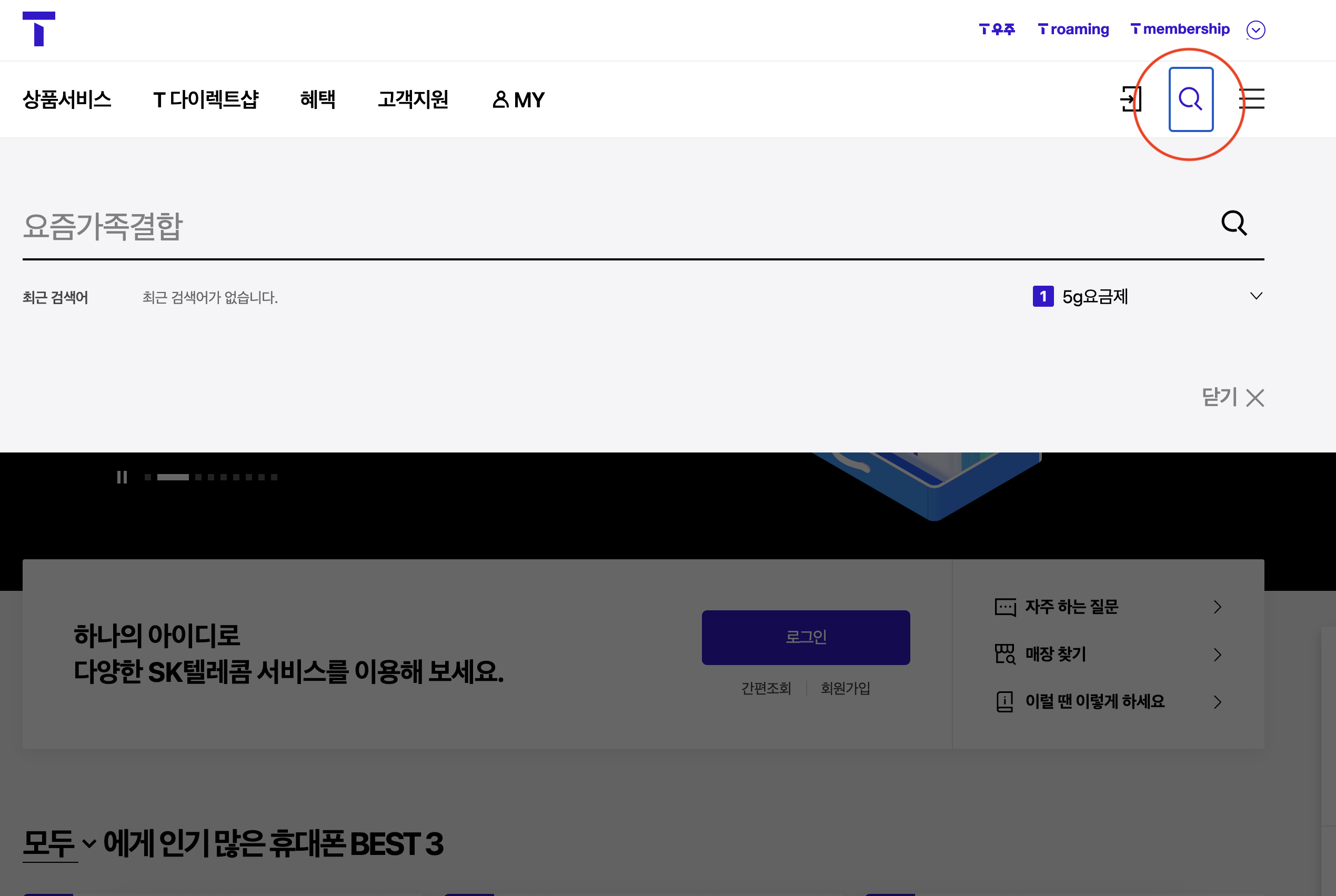Expand the 5g요금제 popular searches dropdown

click(x=1255, y=297)
